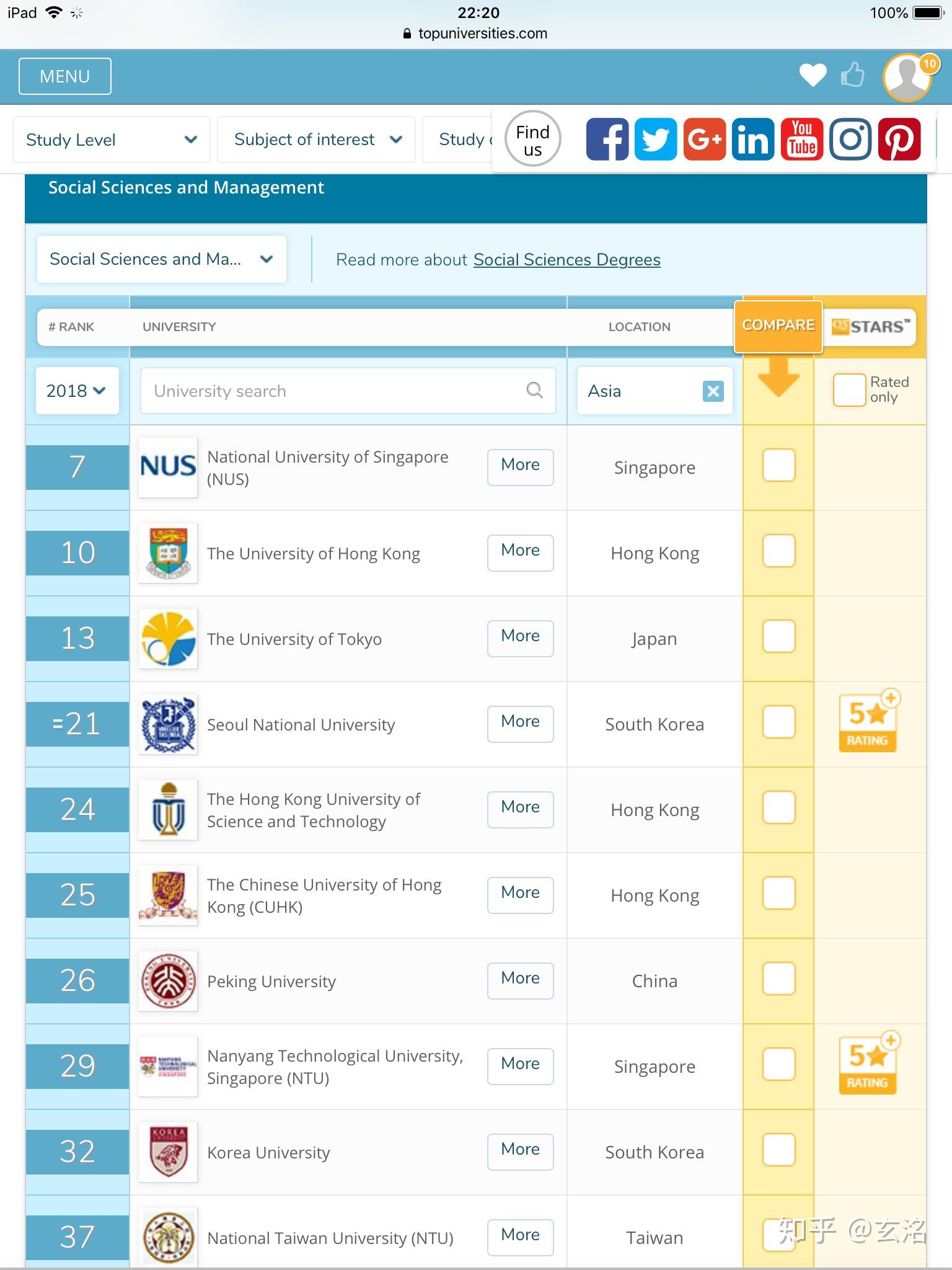Check compare box for Peking University
The height and width of the screenshot is (1270, 952).
click(778, 979)
